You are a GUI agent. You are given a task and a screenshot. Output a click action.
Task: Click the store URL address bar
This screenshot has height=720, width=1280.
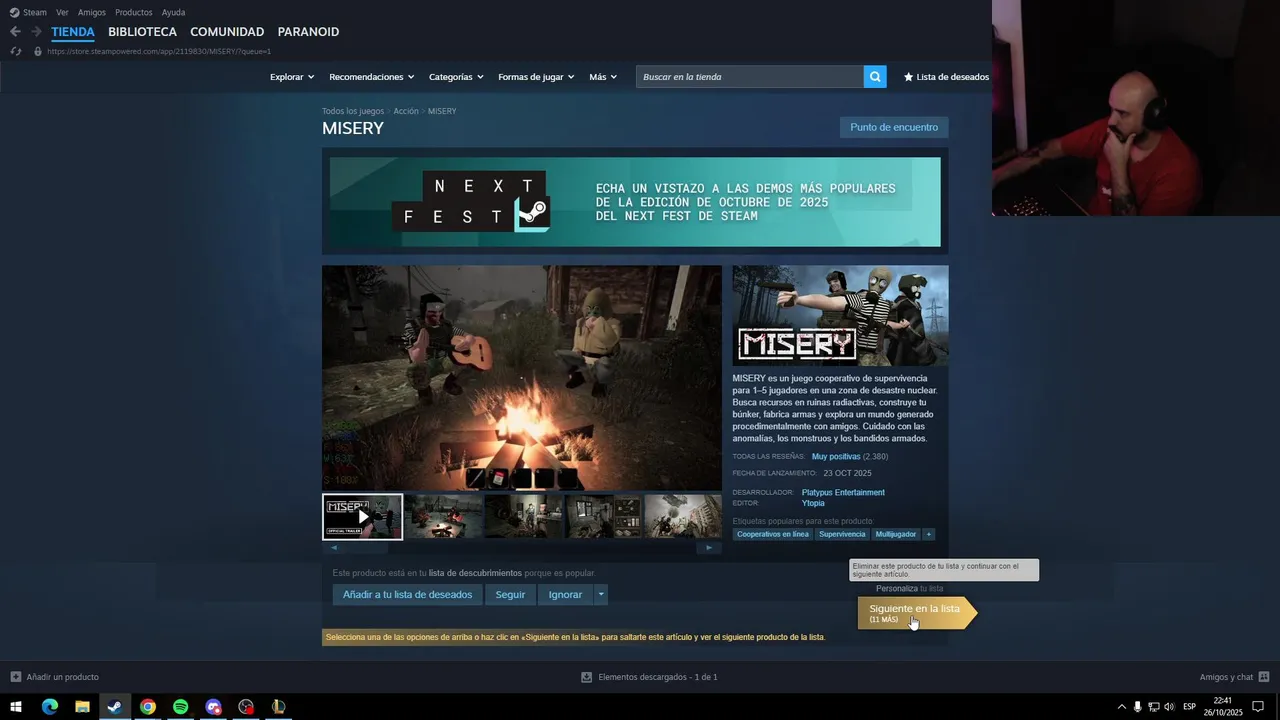click(x=158, y=51)
